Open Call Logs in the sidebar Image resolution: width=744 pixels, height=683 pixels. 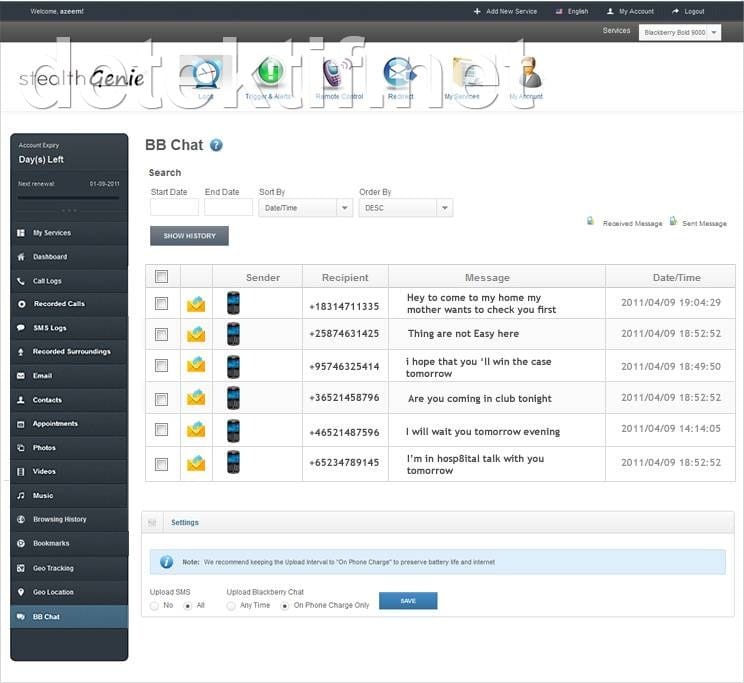[x=47, y=281]
